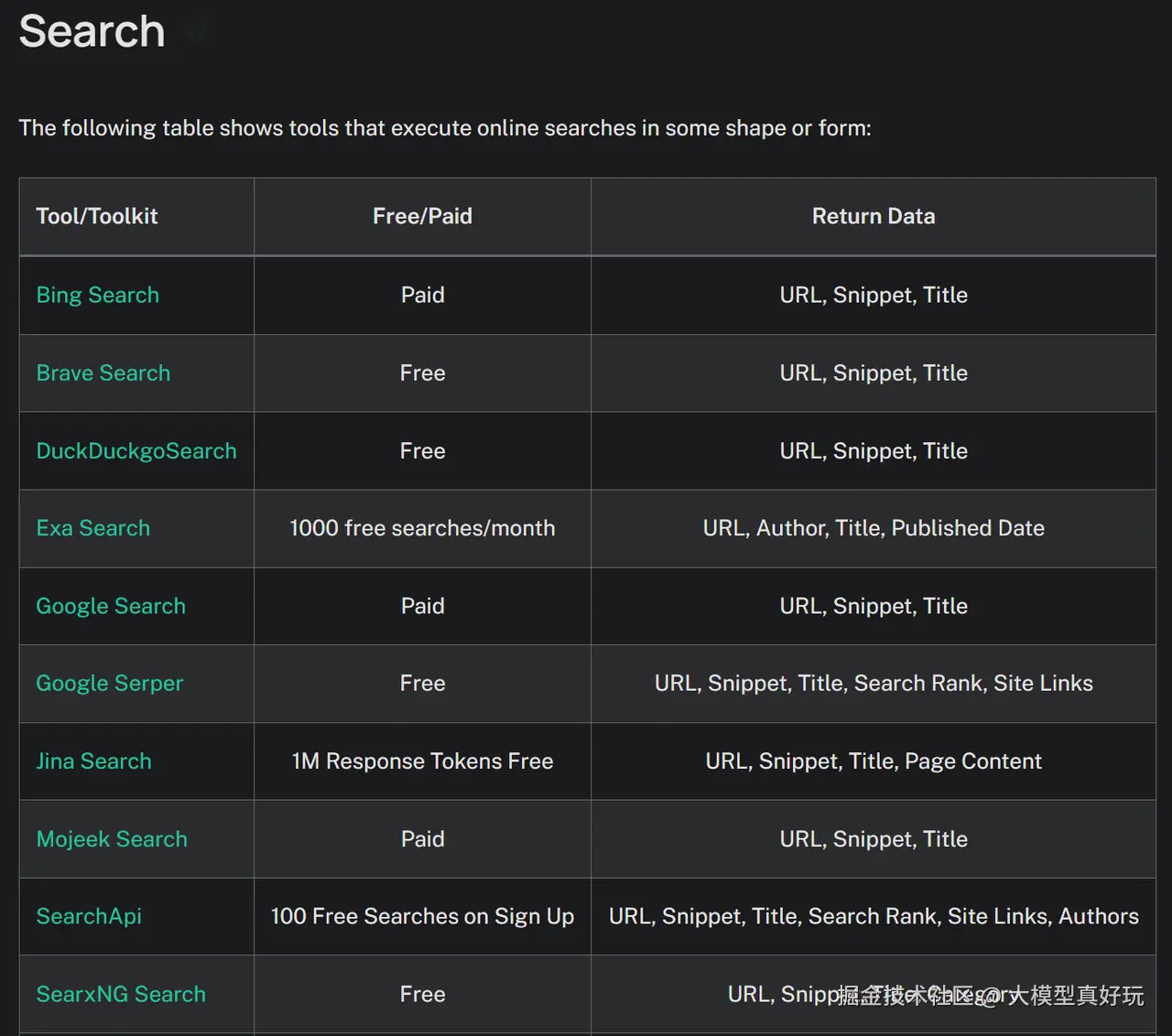Click 'URL, Snippet, Title, Page Content' cell
Image resolution: width=1172 pixels, height=1036 pixels.
click(x=873, y=761)
